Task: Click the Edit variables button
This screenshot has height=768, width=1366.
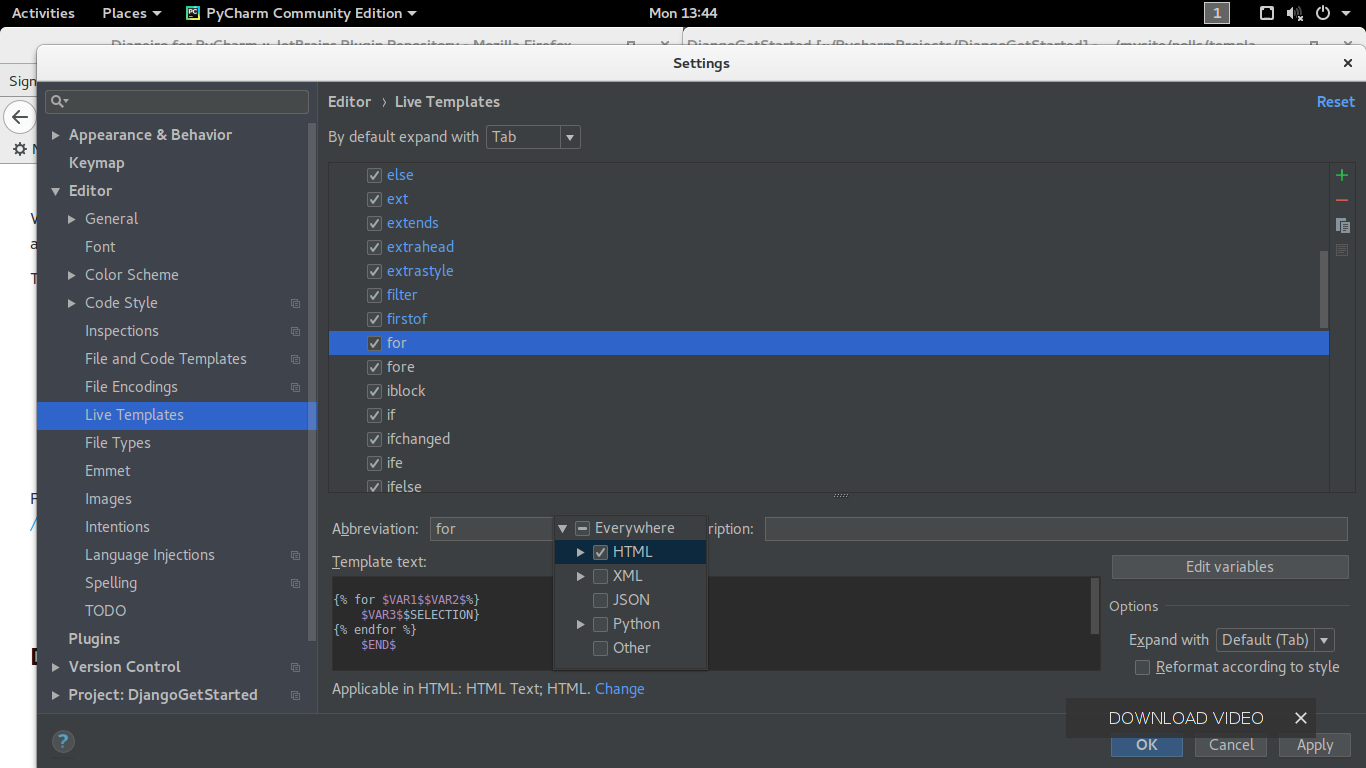Action: point(1229,567)
